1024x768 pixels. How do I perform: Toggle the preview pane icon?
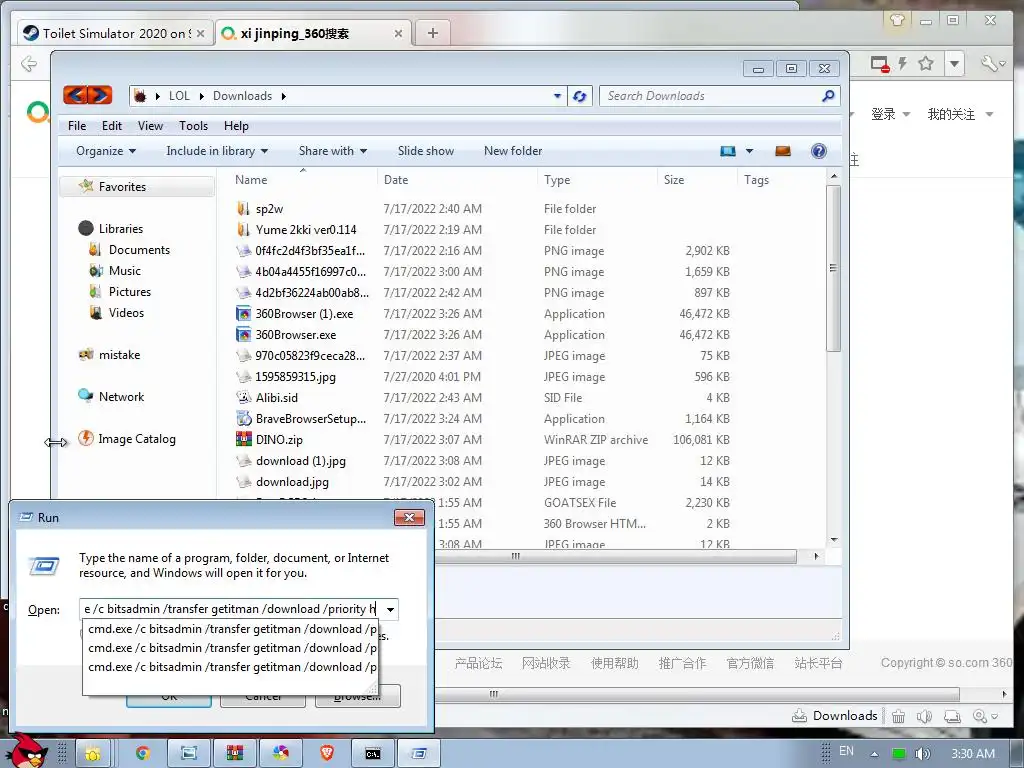point(782,151)
